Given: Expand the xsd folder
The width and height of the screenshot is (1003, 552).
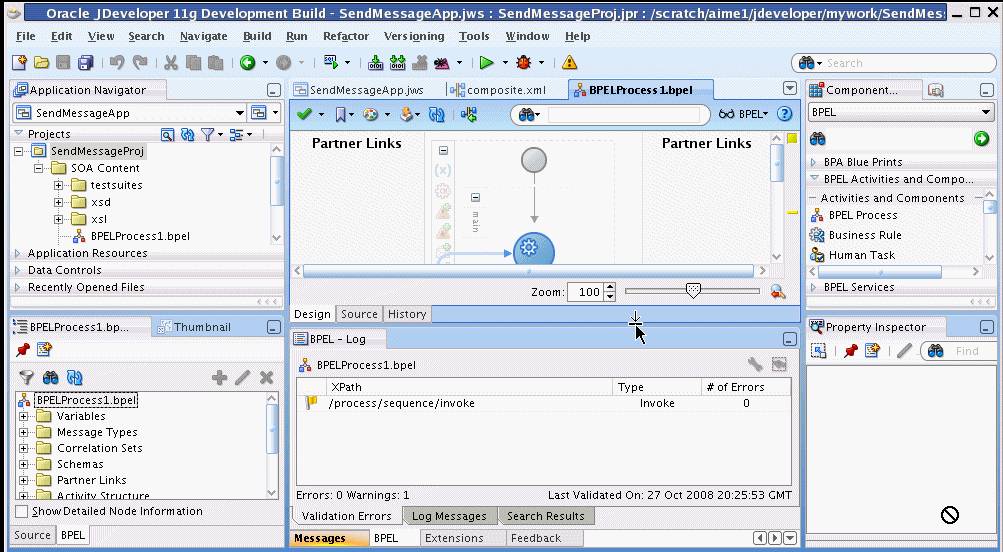Looking at the screenshot, I should coord(58,202).
